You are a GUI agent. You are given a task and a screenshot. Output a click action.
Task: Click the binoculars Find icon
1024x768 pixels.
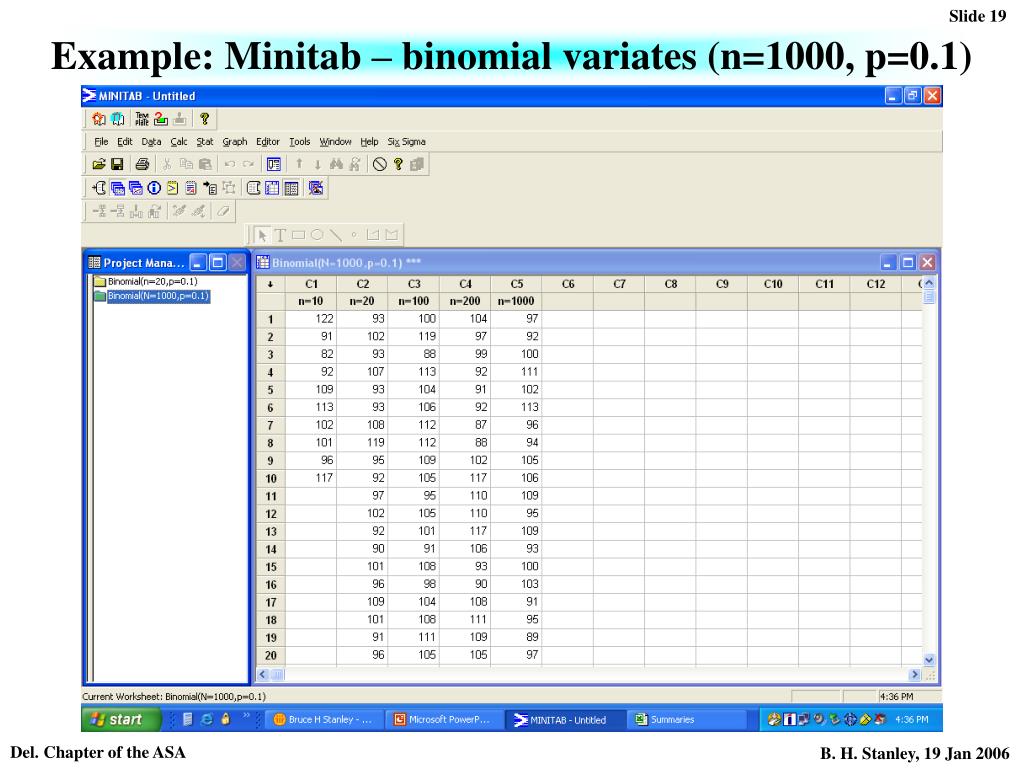pyautogui.click(x=336, y=165)
